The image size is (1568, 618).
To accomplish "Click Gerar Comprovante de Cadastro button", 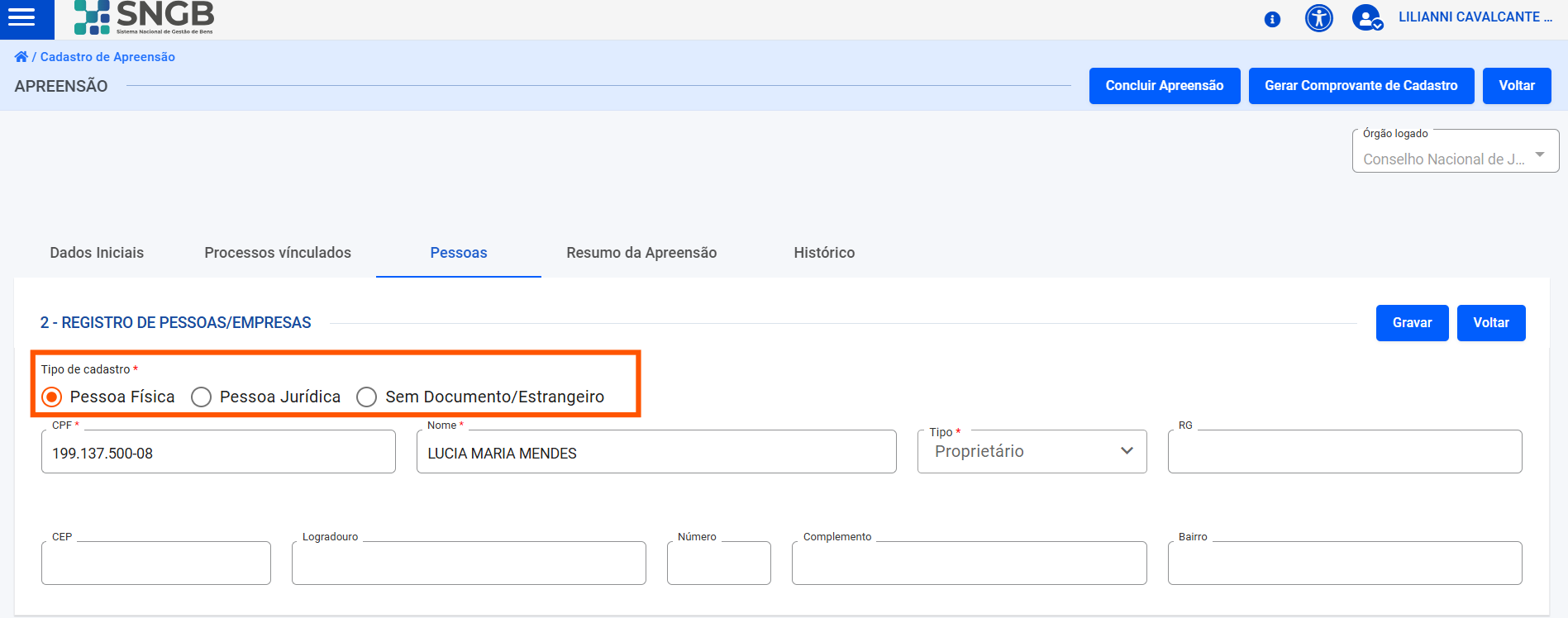I will [x=1361, y=86].
